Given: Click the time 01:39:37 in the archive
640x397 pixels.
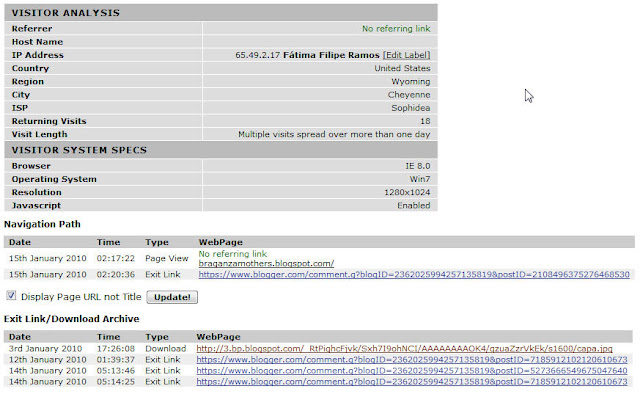Looking at the screenshot, I should coord(116,359).
